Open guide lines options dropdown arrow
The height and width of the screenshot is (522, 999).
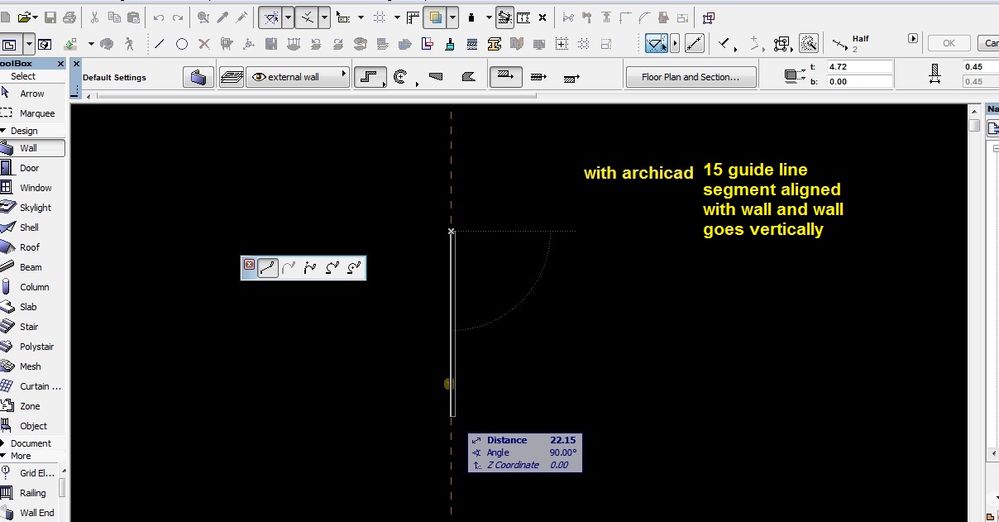[x=288, y=18]
